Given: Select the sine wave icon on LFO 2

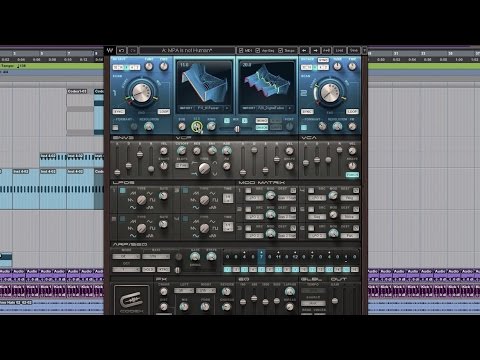Looking at the screenshot, I should 195,207.
